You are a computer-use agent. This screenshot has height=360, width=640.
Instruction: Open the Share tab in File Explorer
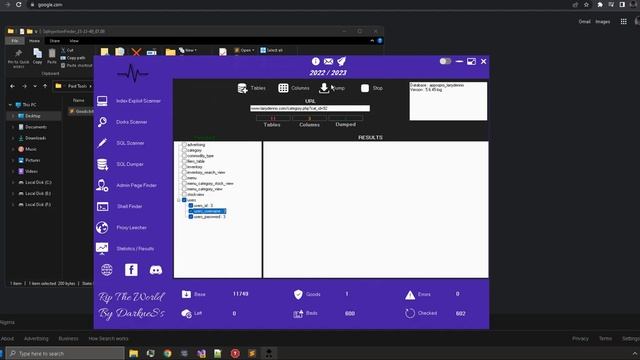pos(54,41)
